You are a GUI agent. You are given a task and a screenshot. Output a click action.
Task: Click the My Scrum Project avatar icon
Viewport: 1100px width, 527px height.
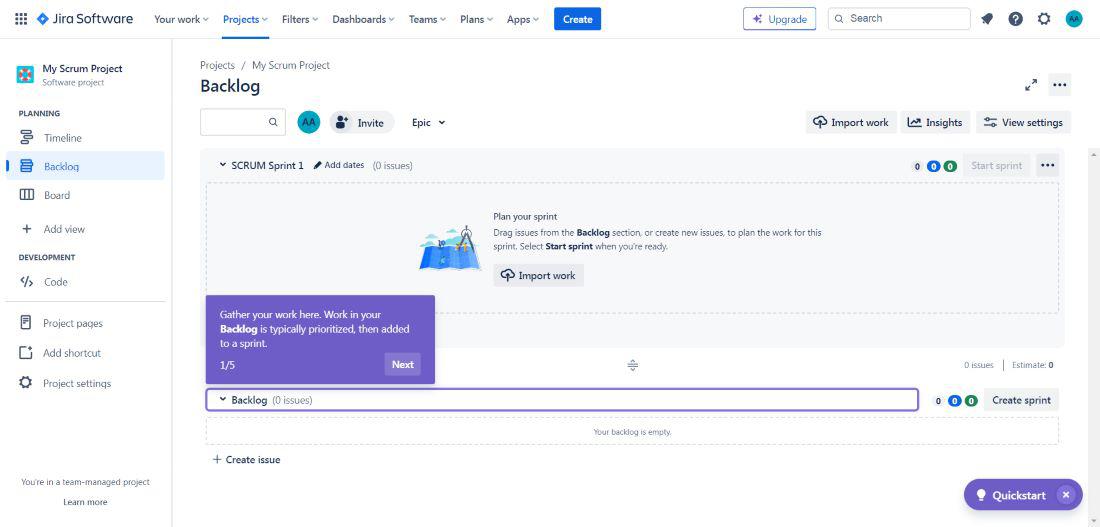[25, 74]
